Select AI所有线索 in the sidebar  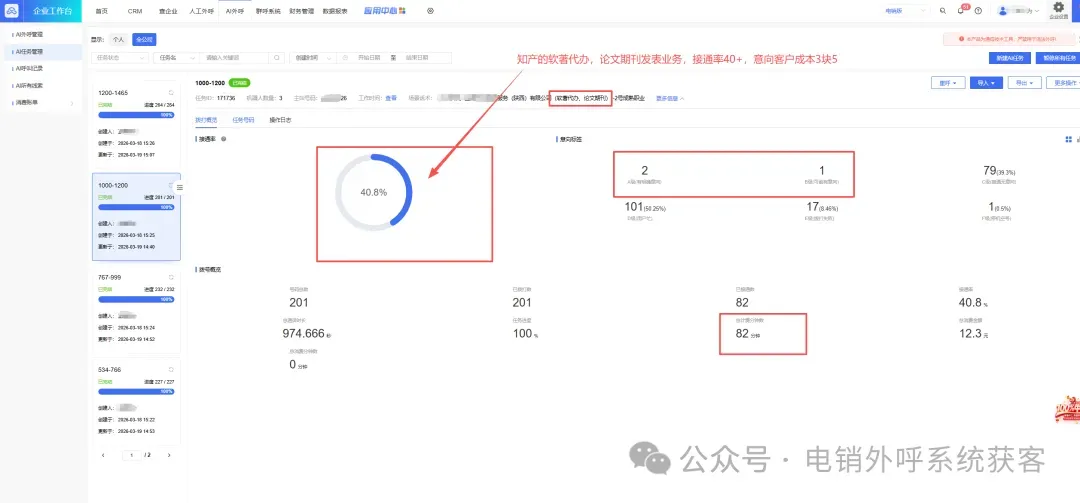pyautogui.click(x=41, y=85)
